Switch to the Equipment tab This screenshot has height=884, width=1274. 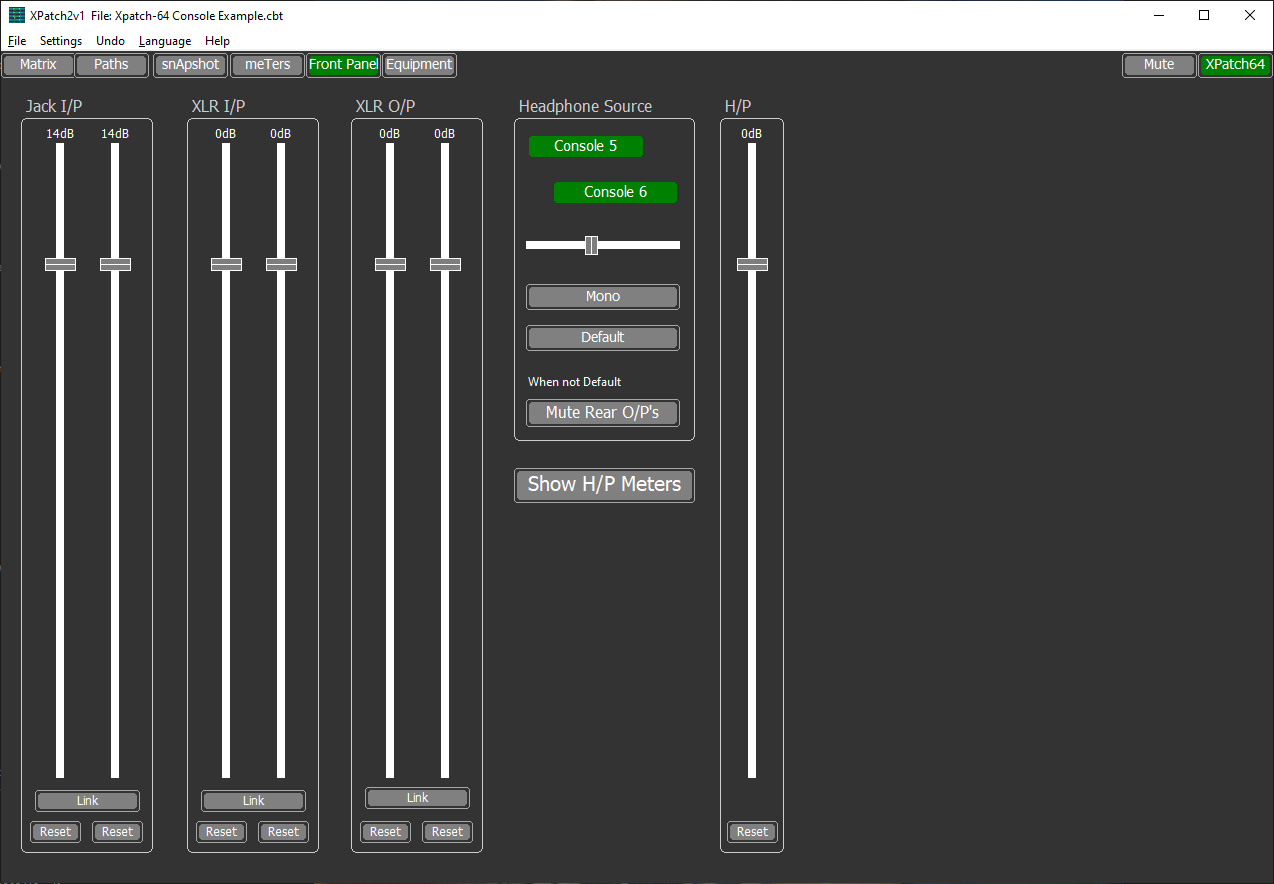click(419, 65)
